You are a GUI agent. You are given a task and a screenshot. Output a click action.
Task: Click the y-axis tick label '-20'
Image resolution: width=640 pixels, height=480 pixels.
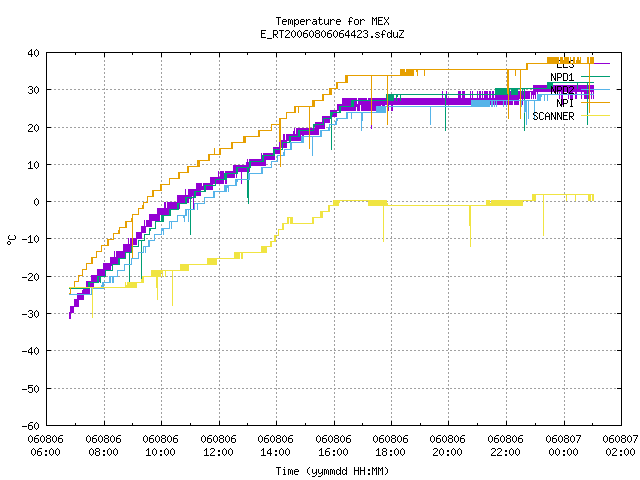[x=31, y=277]
